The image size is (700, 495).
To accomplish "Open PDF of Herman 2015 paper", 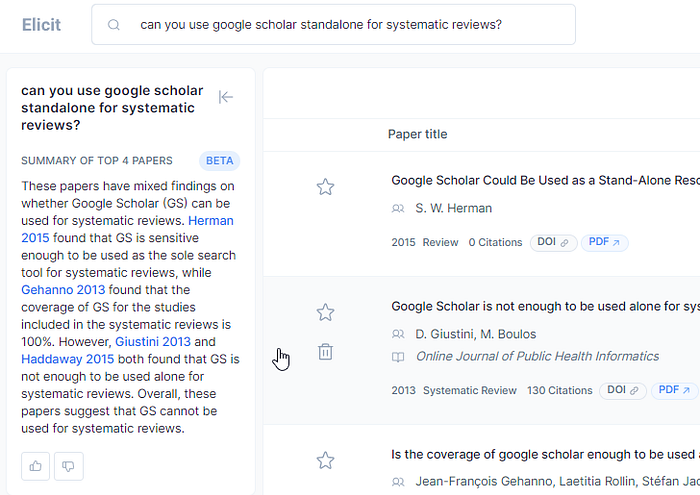I will click(604, 242).
